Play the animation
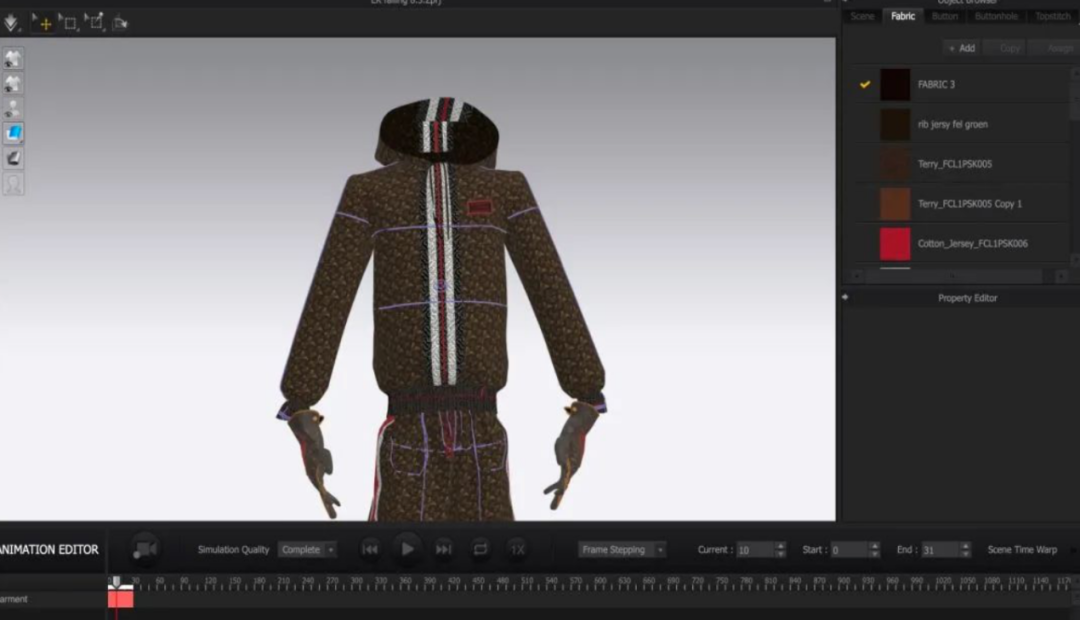This screenshot has height=620, width=1080. (407, 549)
